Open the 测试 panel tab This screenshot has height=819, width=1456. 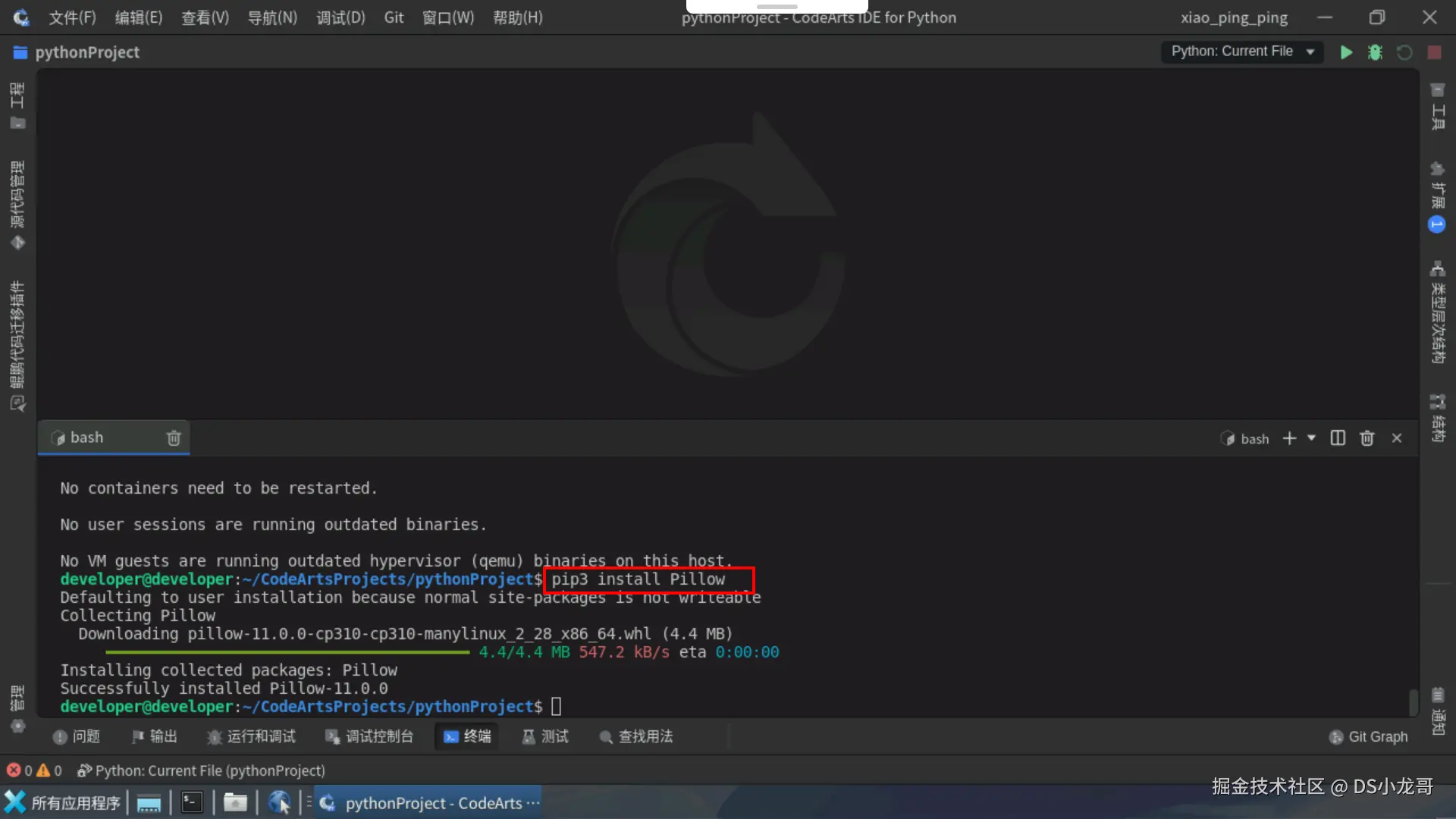click(x=545, y=736)
